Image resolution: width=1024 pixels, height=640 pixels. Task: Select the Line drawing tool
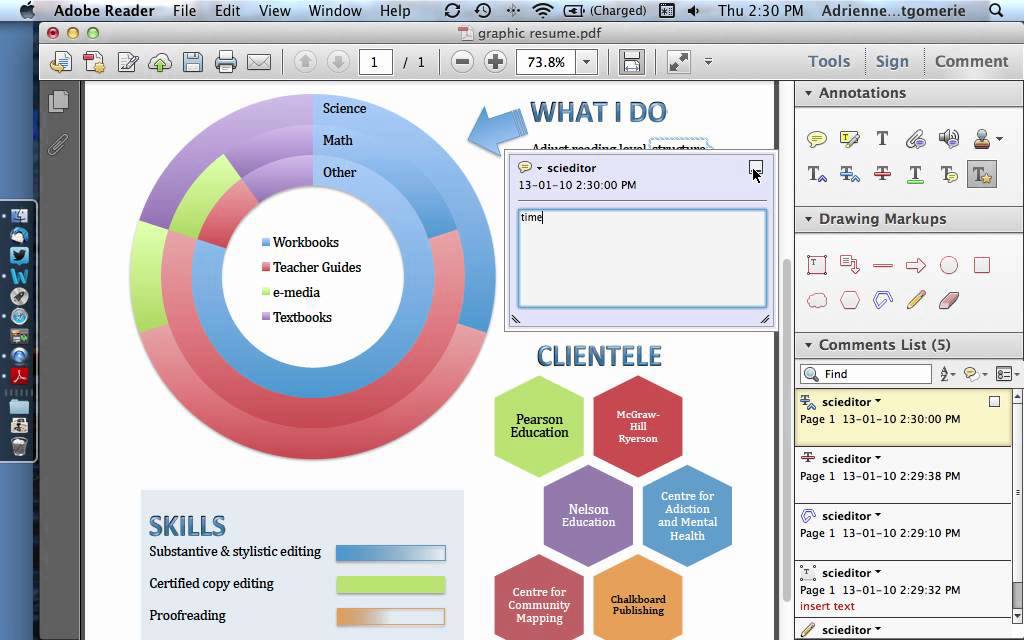pyautogui.click(x=882, y=265)
